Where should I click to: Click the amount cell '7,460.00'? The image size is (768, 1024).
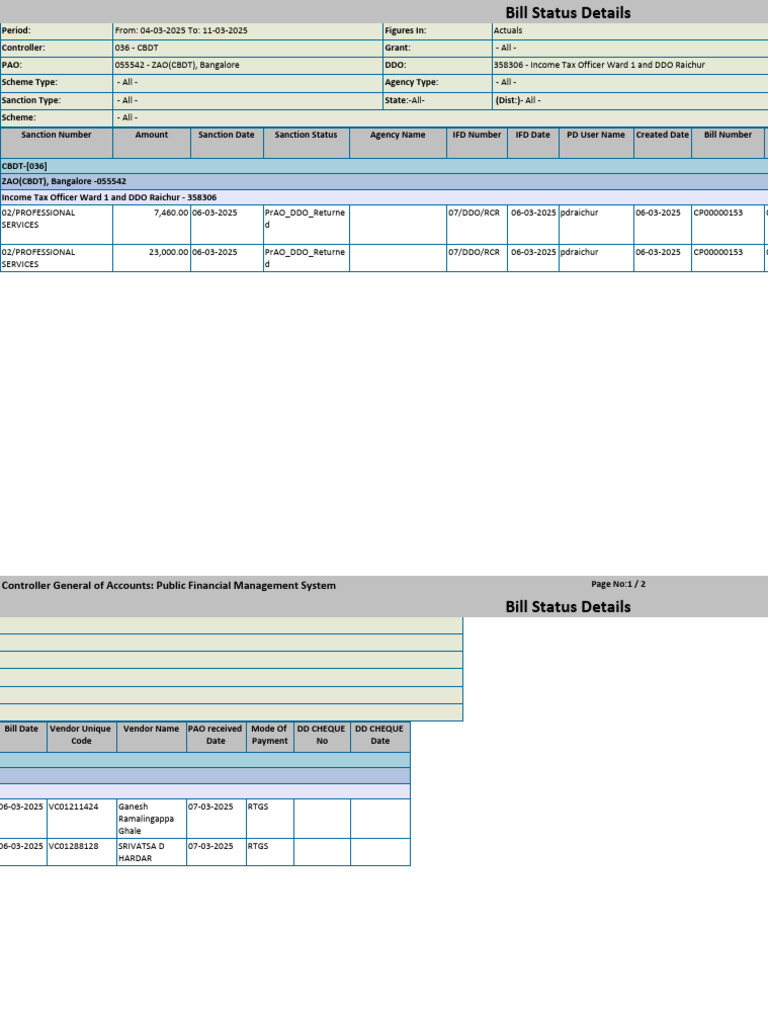(x=171, y=213)
